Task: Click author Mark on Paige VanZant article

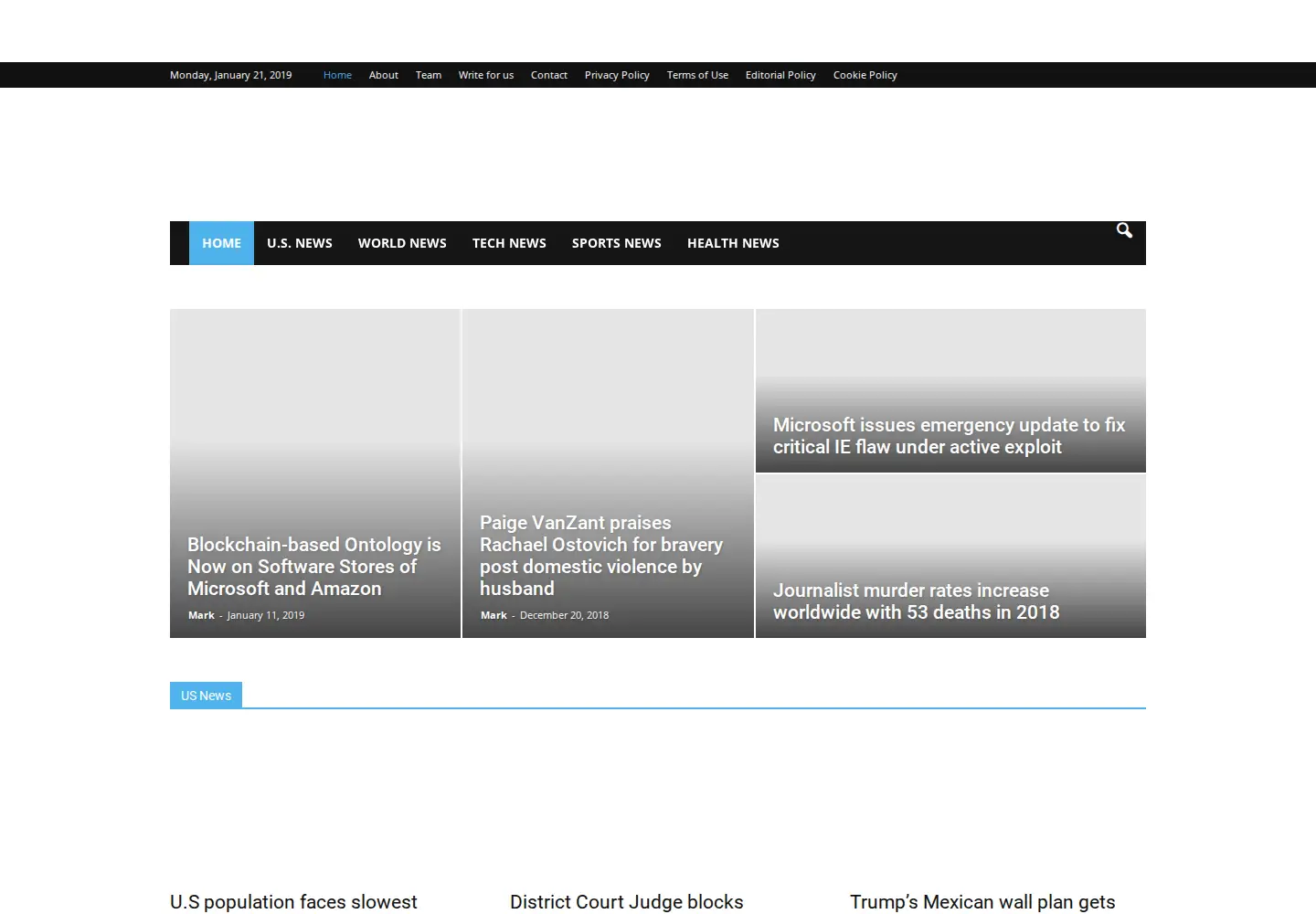Action: (x=493, y=615)
